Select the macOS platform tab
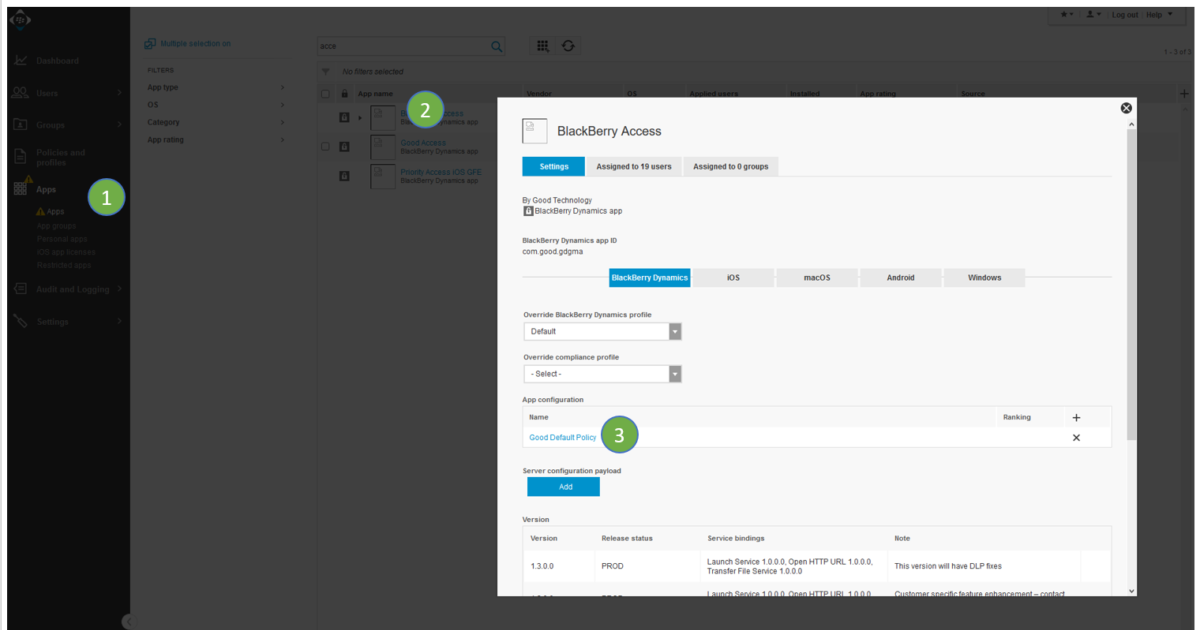This screenshot has height=630, width=1200. point(817,277)
